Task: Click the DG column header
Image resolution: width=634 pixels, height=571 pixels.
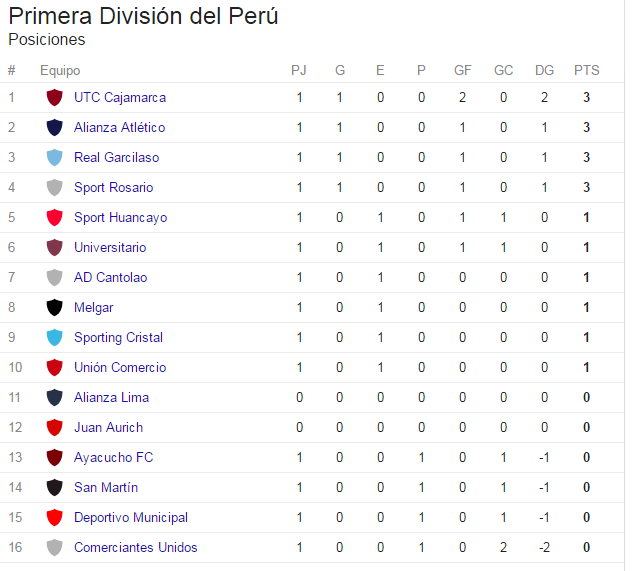Action: pyautogui.click(x=545, y=70)
